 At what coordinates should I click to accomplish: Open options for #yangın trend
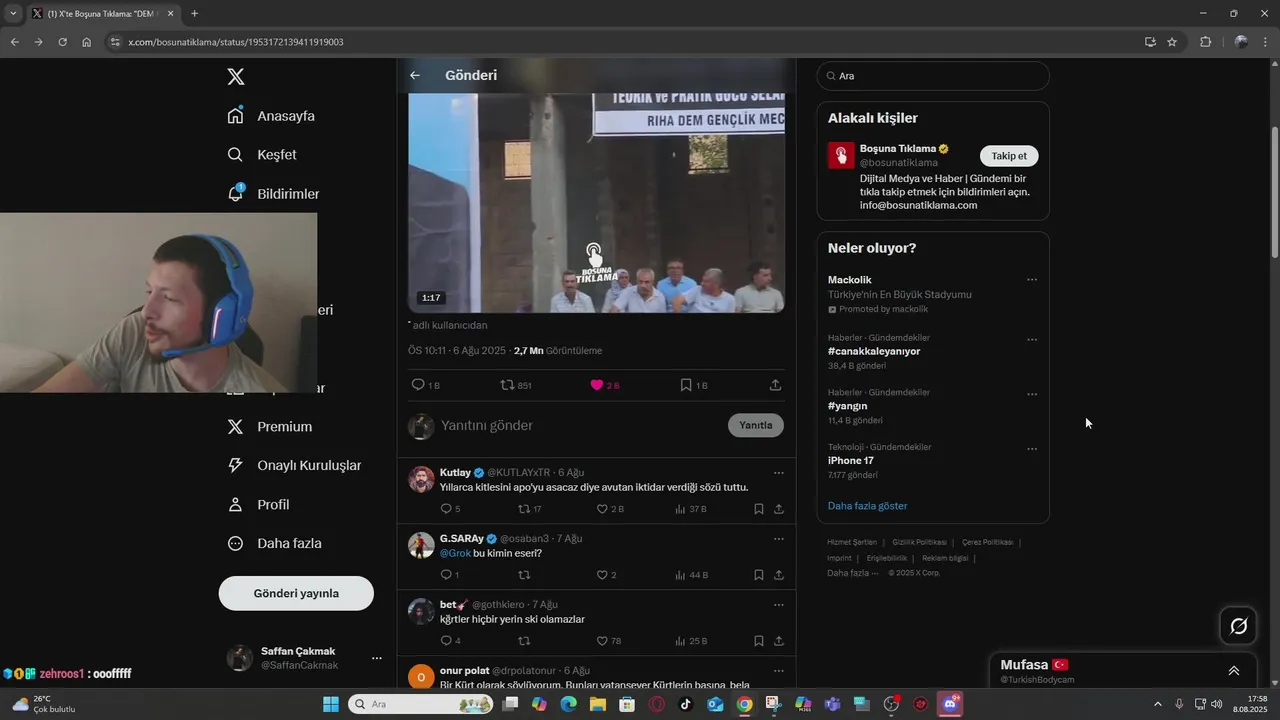[x=1032, y=394]
